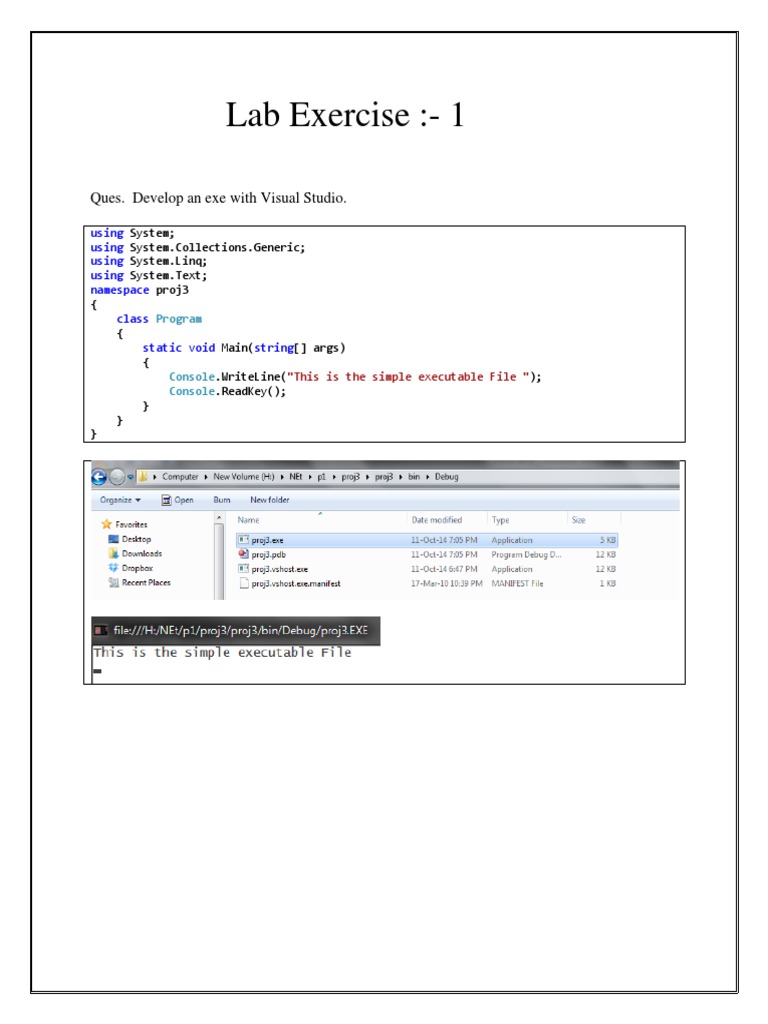Click the Open toolbar button

pos(178,500)
